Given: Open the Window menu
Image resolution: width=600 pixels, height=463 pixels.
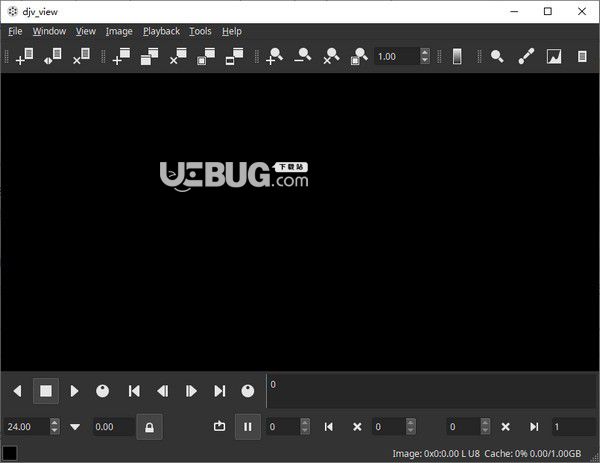Looking at the screenshot, I should point(49,31).
